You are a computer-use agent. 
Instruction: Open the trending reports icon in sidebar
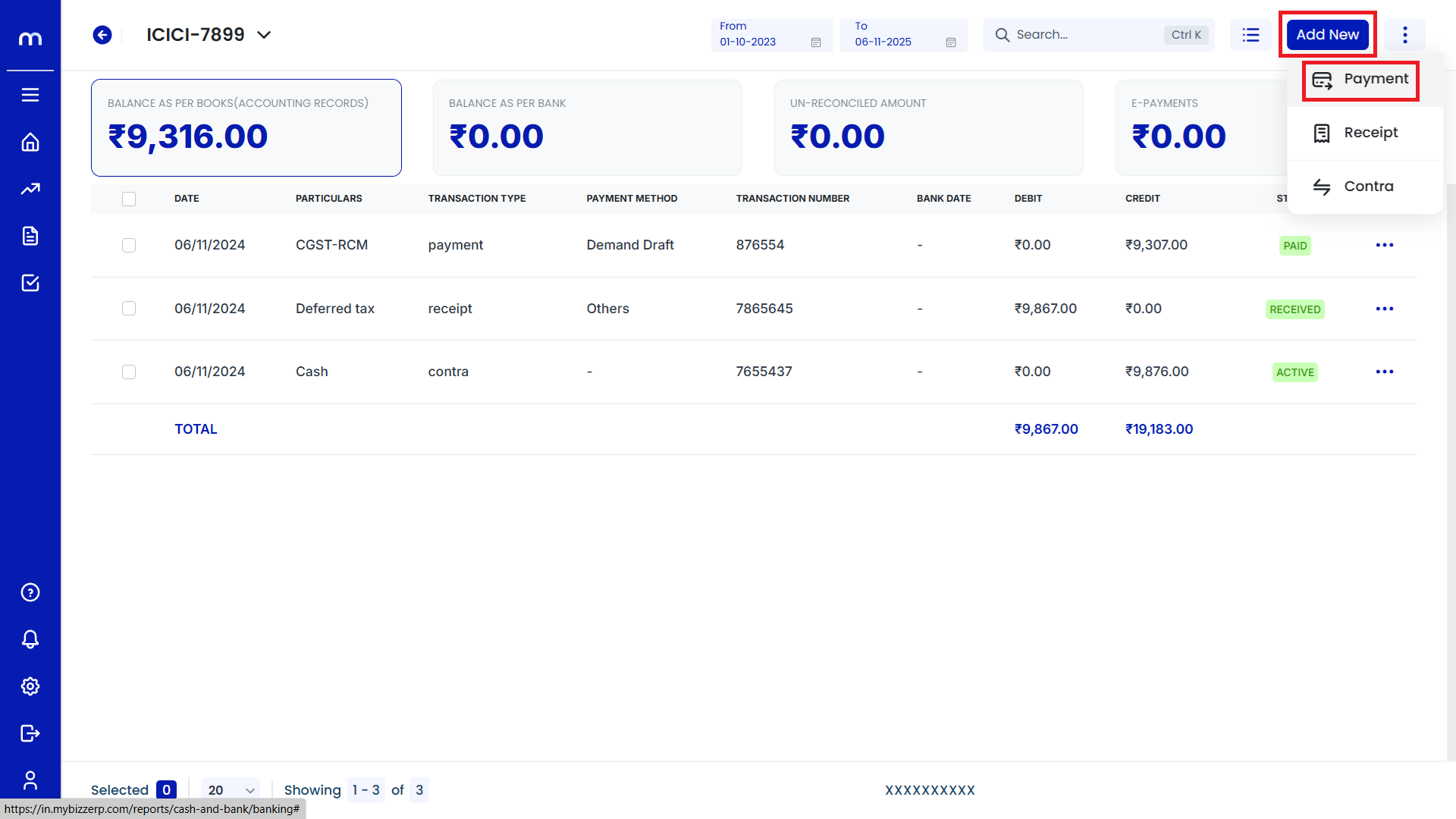point(30,189)
